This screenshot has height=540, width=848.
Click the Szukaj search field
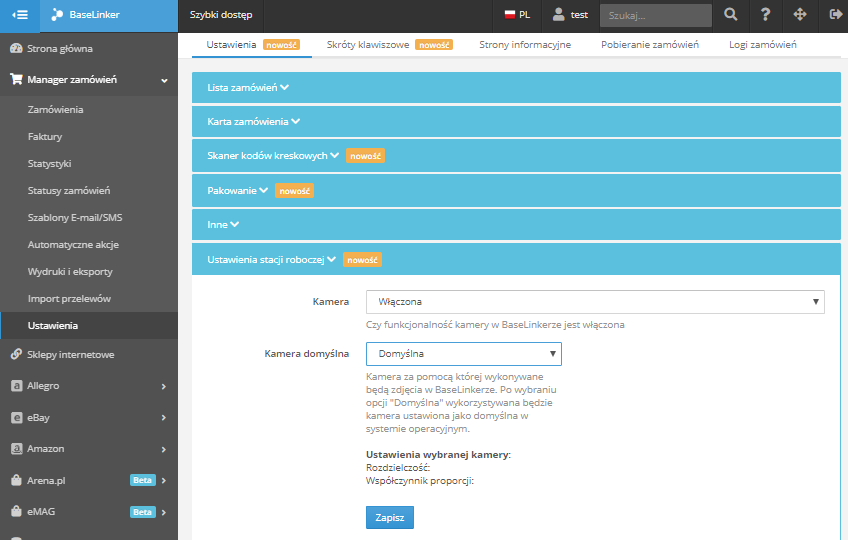coord(655,15)
